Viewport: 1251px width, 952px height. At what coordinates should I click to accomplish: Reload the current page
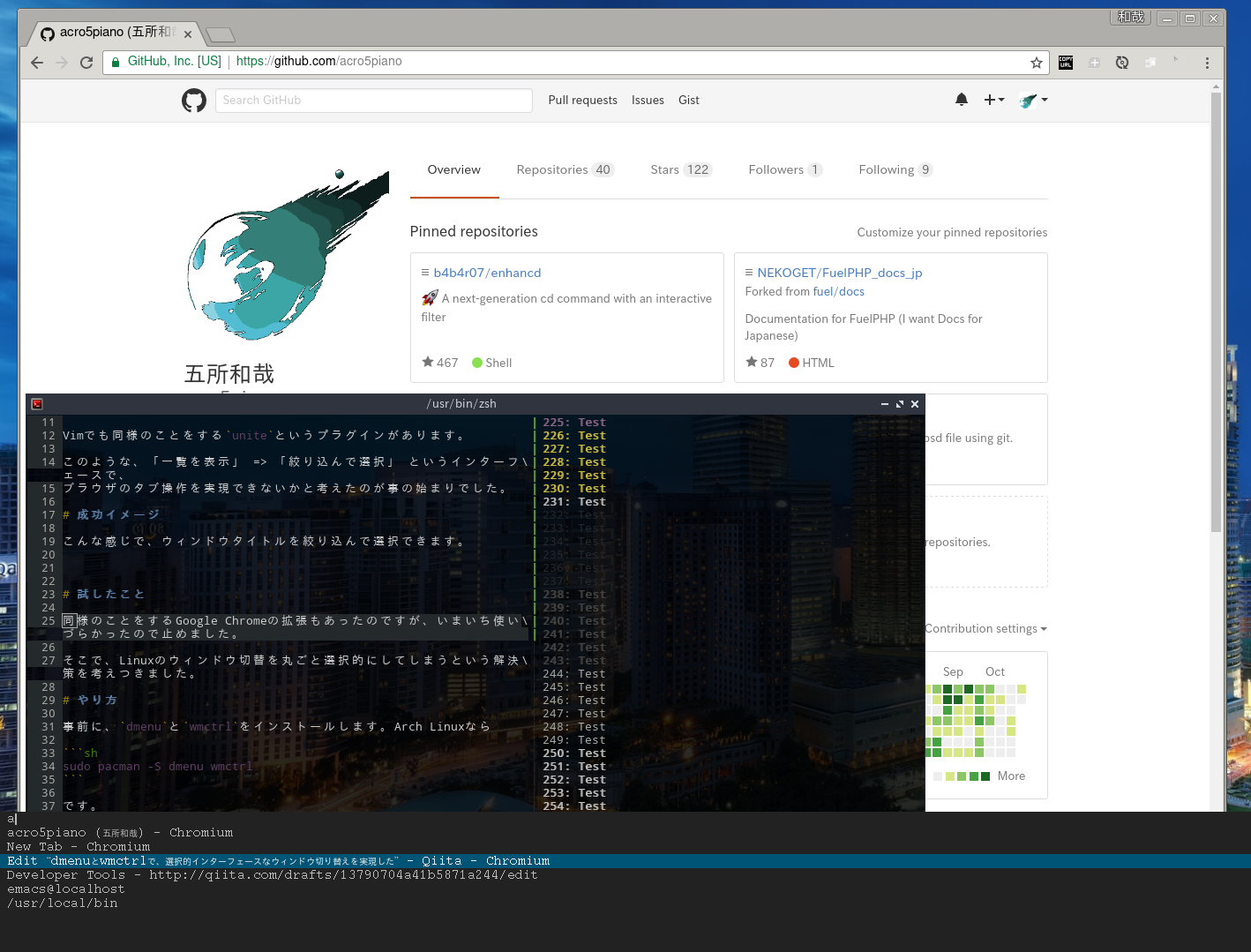click(86, 62)
